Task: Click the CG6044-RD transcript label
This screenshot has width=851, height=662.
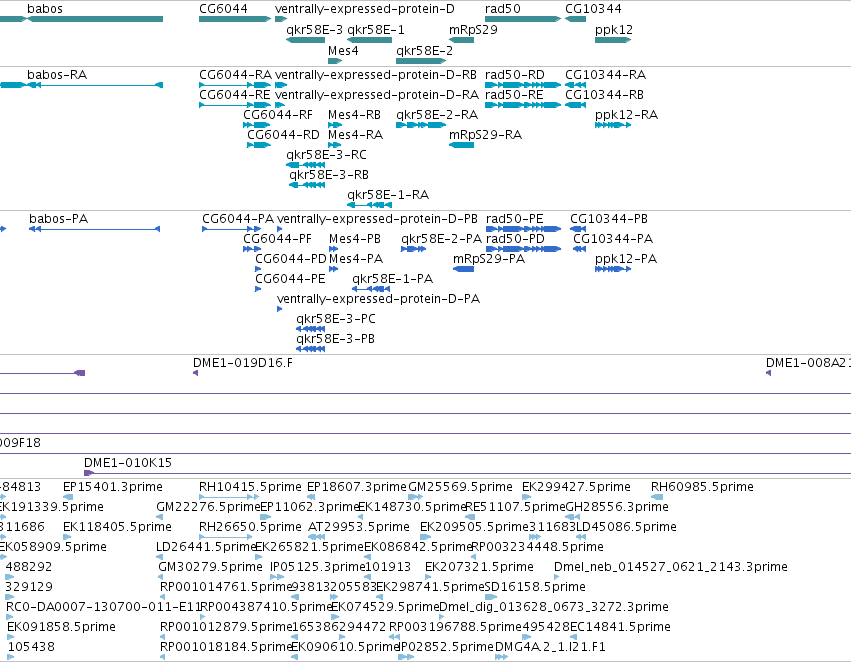Action: pos(283,135)
